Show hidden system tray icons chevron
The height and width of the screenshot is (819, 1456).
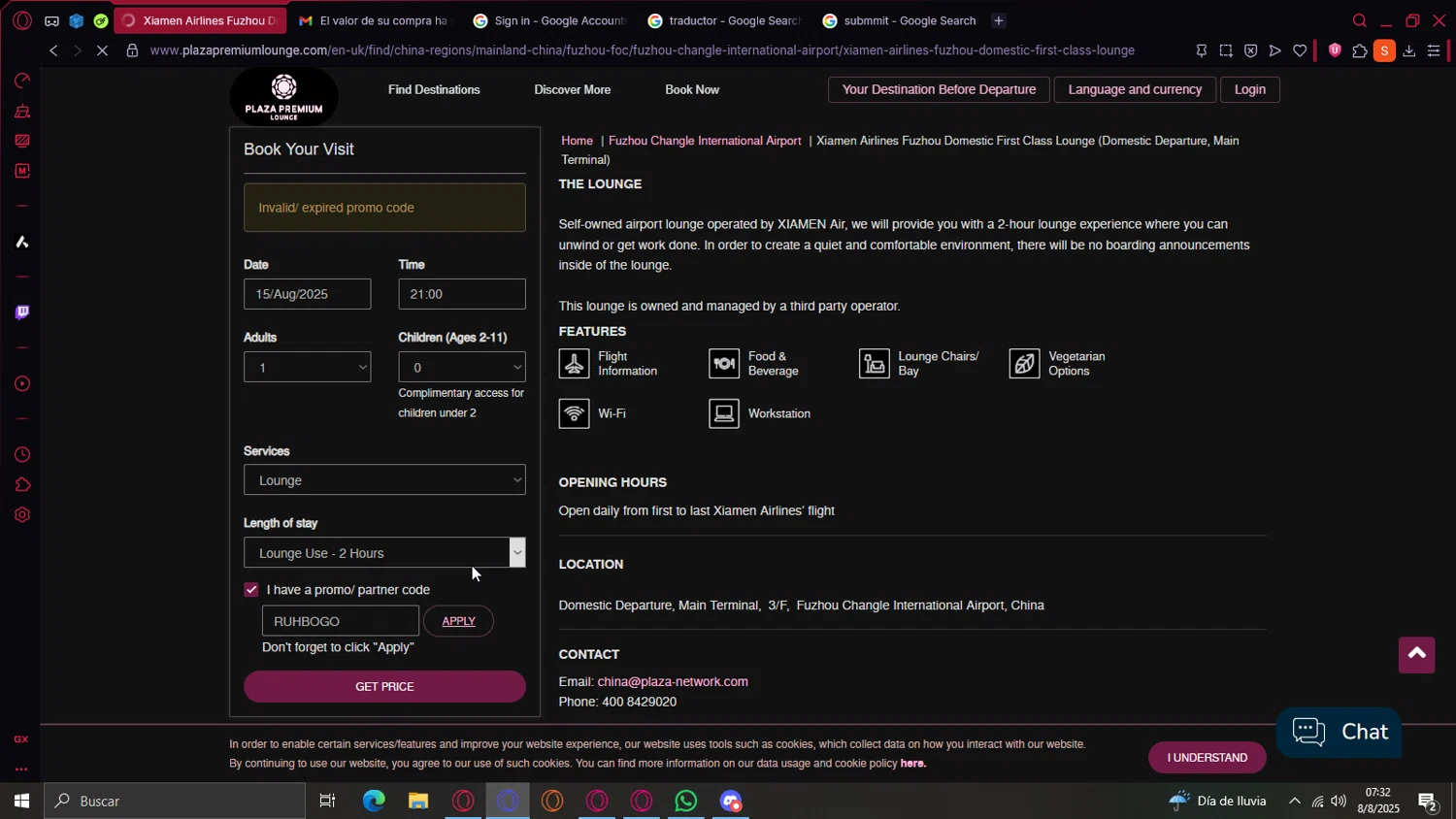(x=1294, y=801)
